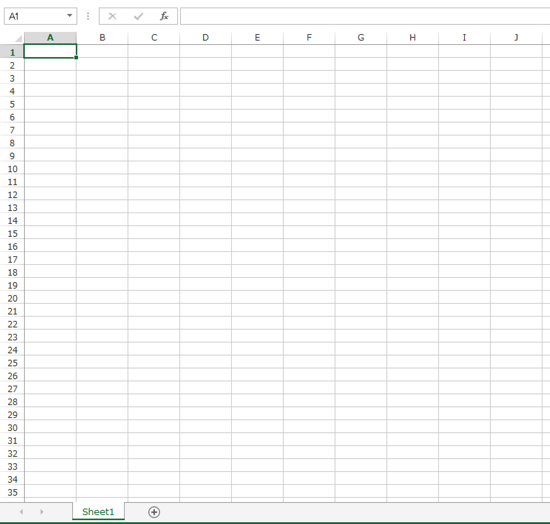Image resolution: width=550 pixels, height=524 pixels.
Task: Select column A header
Action: 50,38
